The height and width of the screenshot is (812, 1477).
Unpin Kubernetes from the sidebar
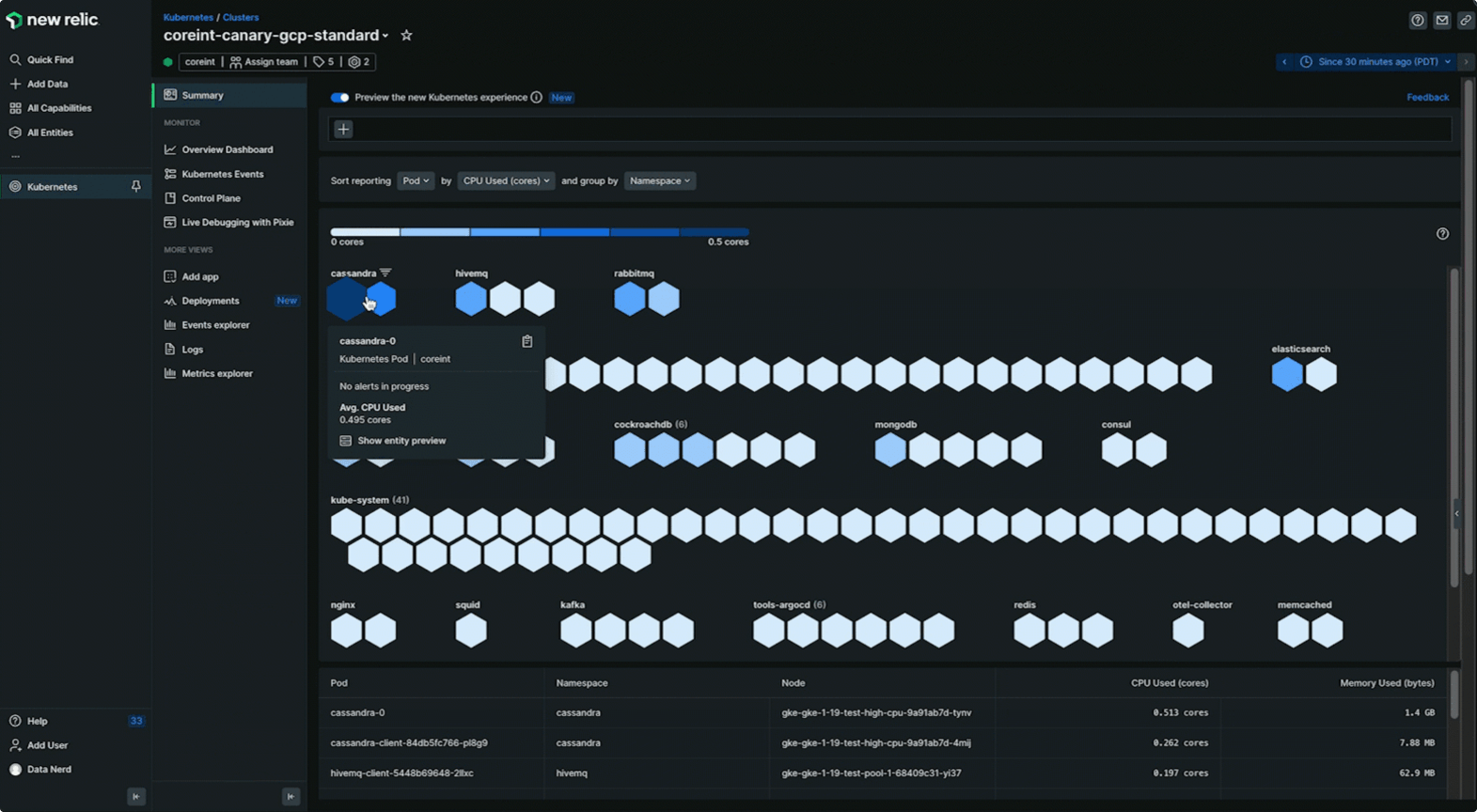pyautogui.click(x=136, y=187)
